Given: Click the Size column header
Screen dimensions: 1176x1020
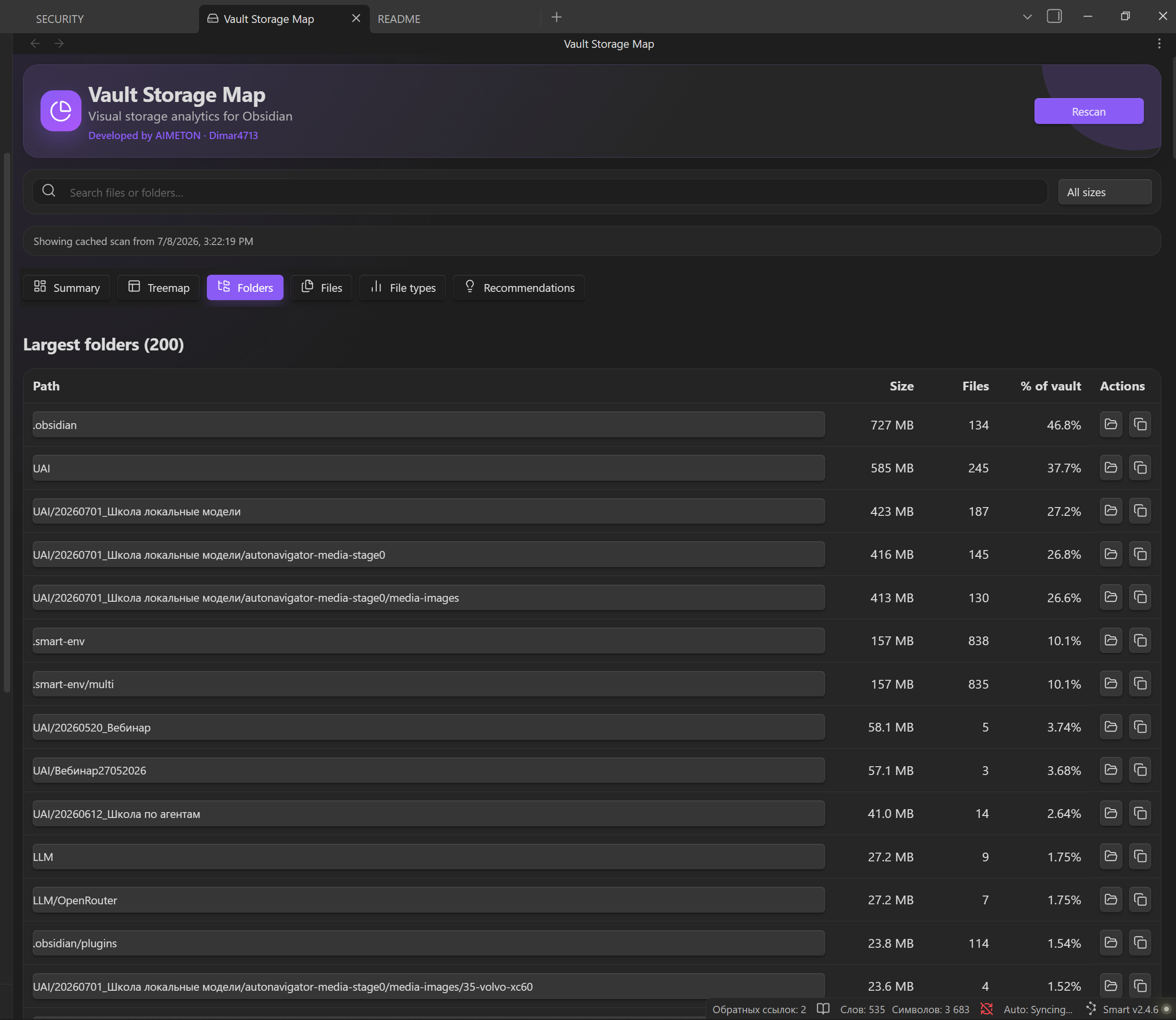Looking at the screenshot, I should (902, 386).
